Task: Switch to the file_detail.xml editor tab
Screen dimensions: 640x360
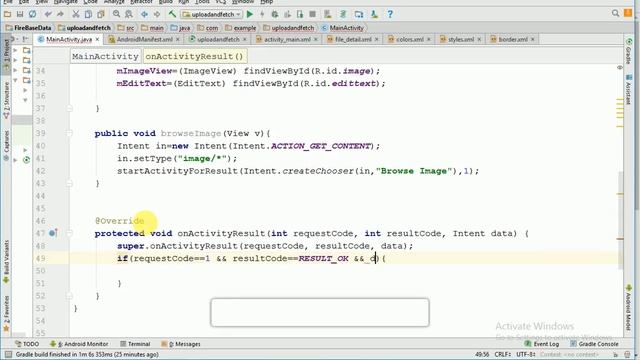Action: (x=353, y=39)
